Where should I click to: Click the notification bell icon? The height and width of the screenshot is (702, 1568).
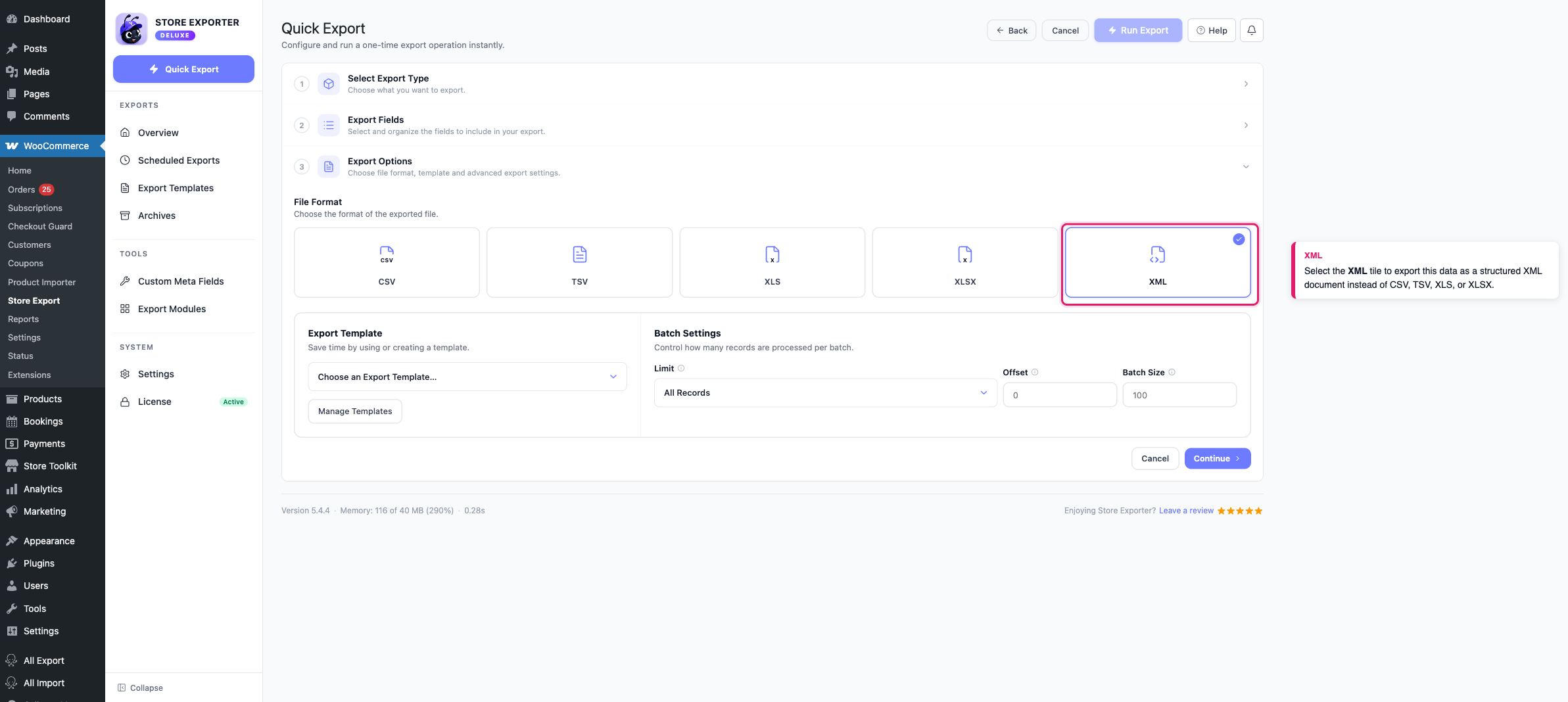tap(1251, 30)
